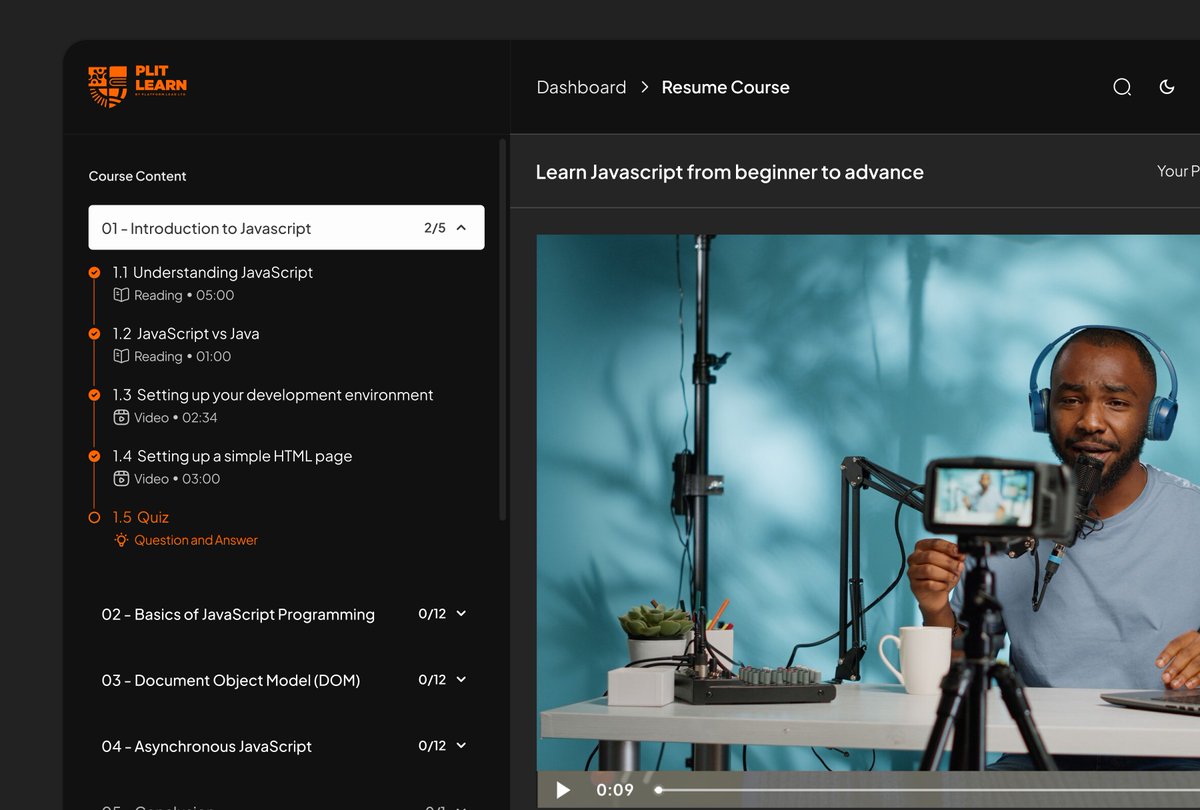
Task: Select 04 - Asynchronous JavaScript title
Action: pyautogui.click(x=207, y=746)
